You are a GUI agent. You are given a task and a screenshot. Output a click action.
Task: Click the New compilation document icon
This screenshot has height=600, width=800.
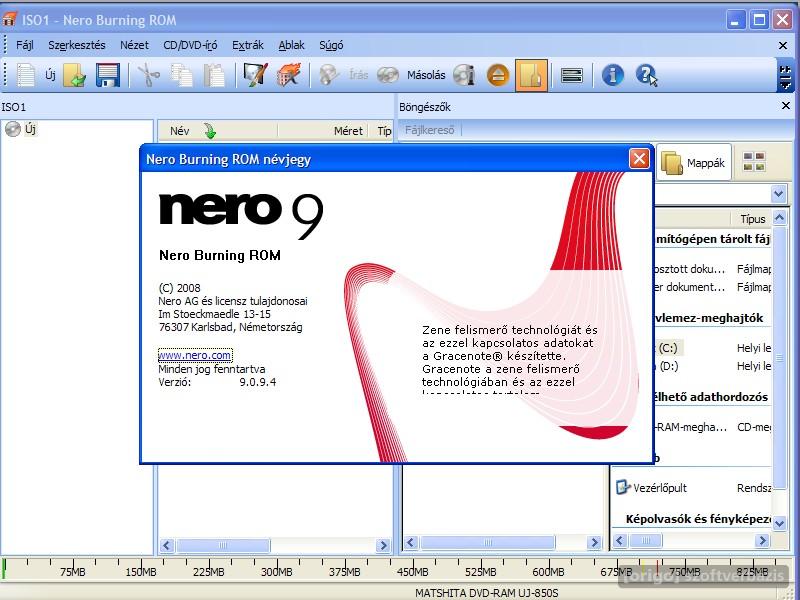click(x=26, y=75)
